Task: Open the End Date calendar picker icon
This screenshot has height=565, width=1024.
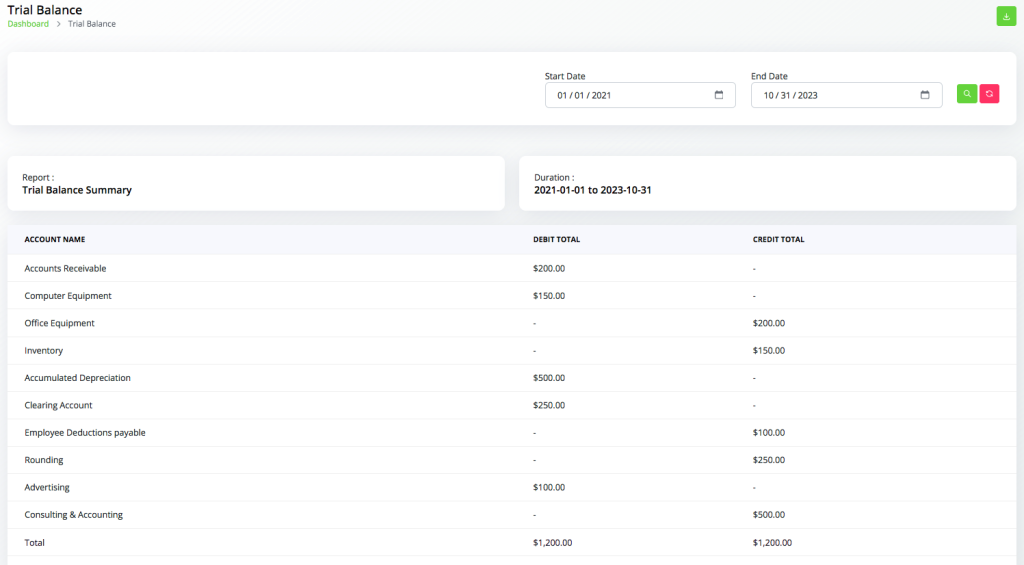Action: (925, 95)
